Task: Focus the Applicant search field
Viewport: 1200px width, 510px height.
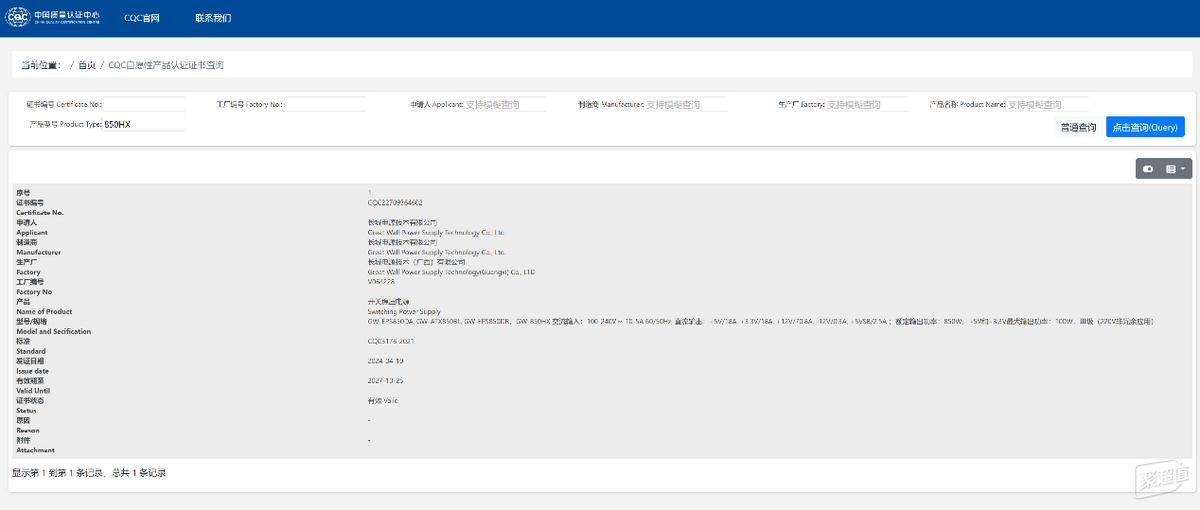Action: pos(505,104)
